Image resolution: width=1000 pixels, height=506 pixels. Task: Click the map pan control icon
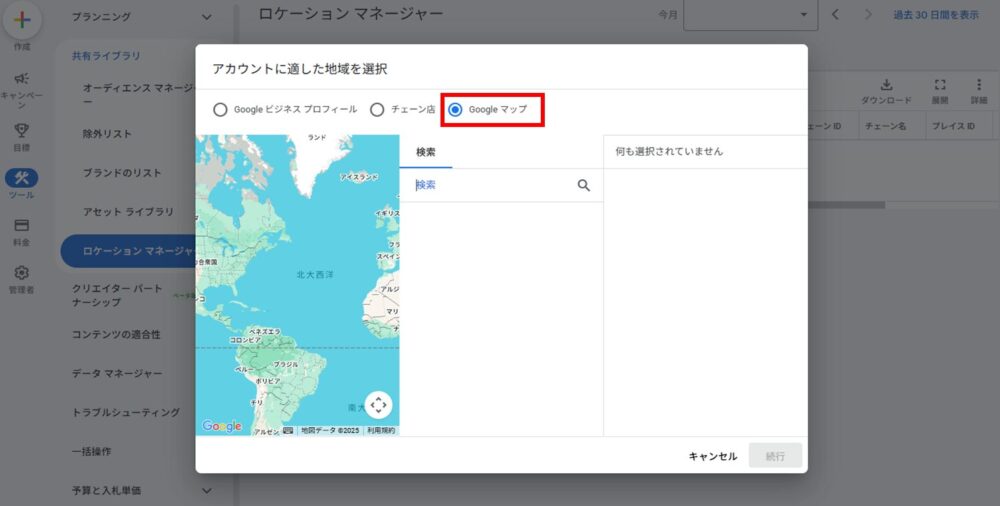point(378,405)
